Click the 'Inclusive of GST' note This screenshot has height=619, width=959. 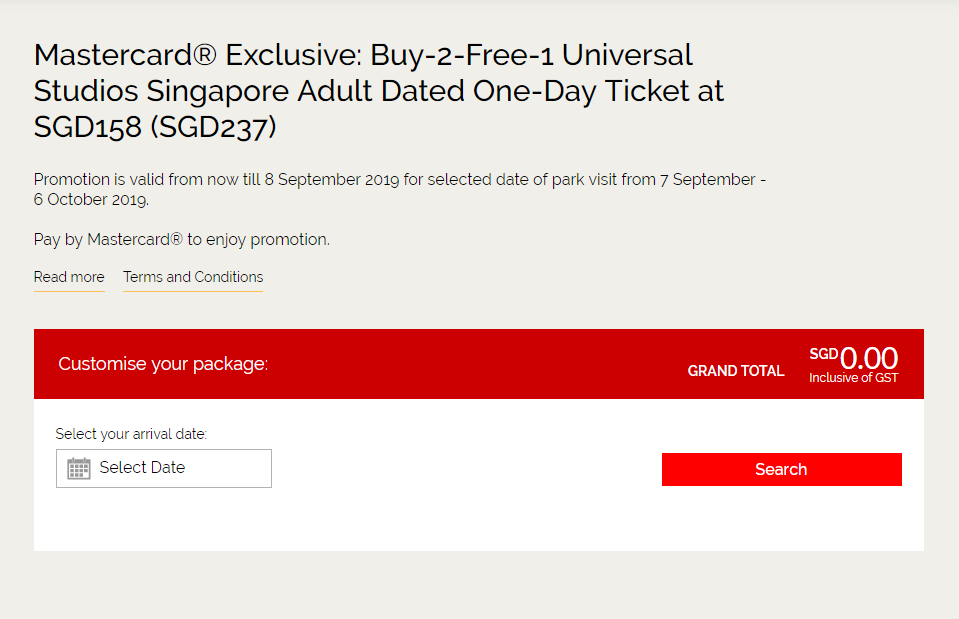(853, 378)
